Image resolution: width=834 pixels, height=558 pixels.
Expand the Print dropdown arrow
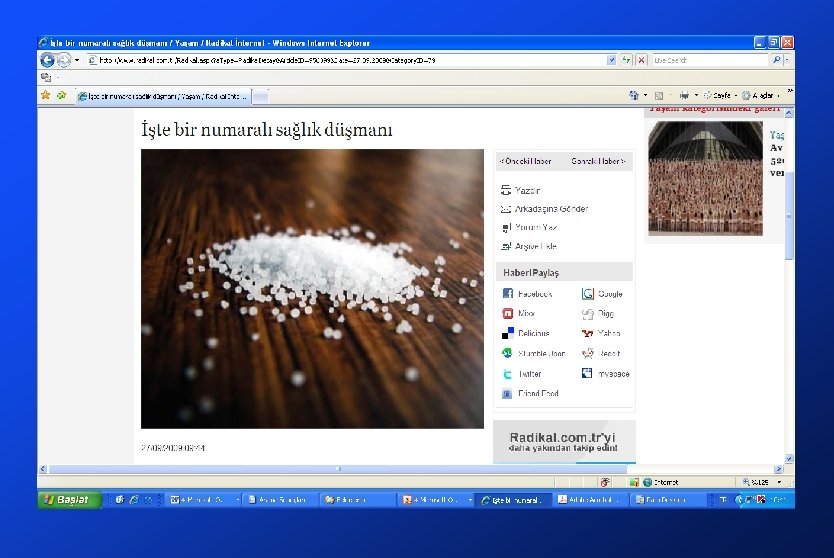point(696,95)
